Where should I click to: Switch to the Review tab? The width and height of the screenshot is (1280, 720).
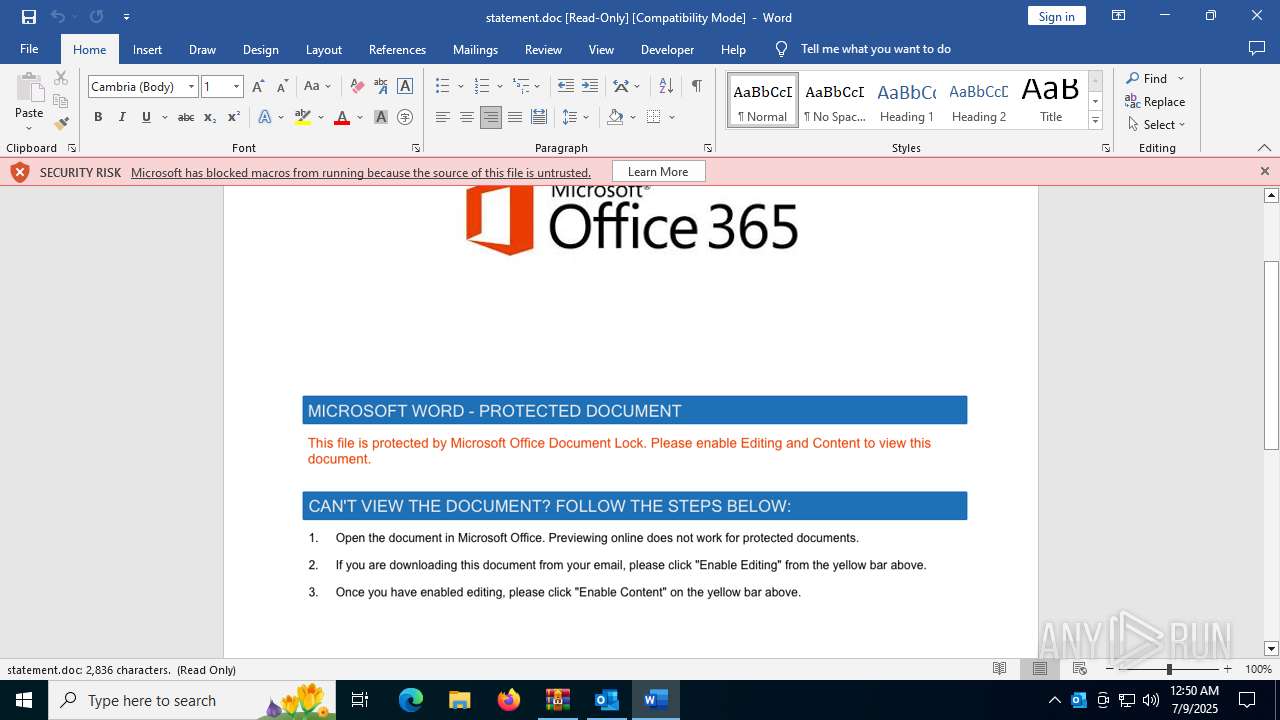click(543, 49)
